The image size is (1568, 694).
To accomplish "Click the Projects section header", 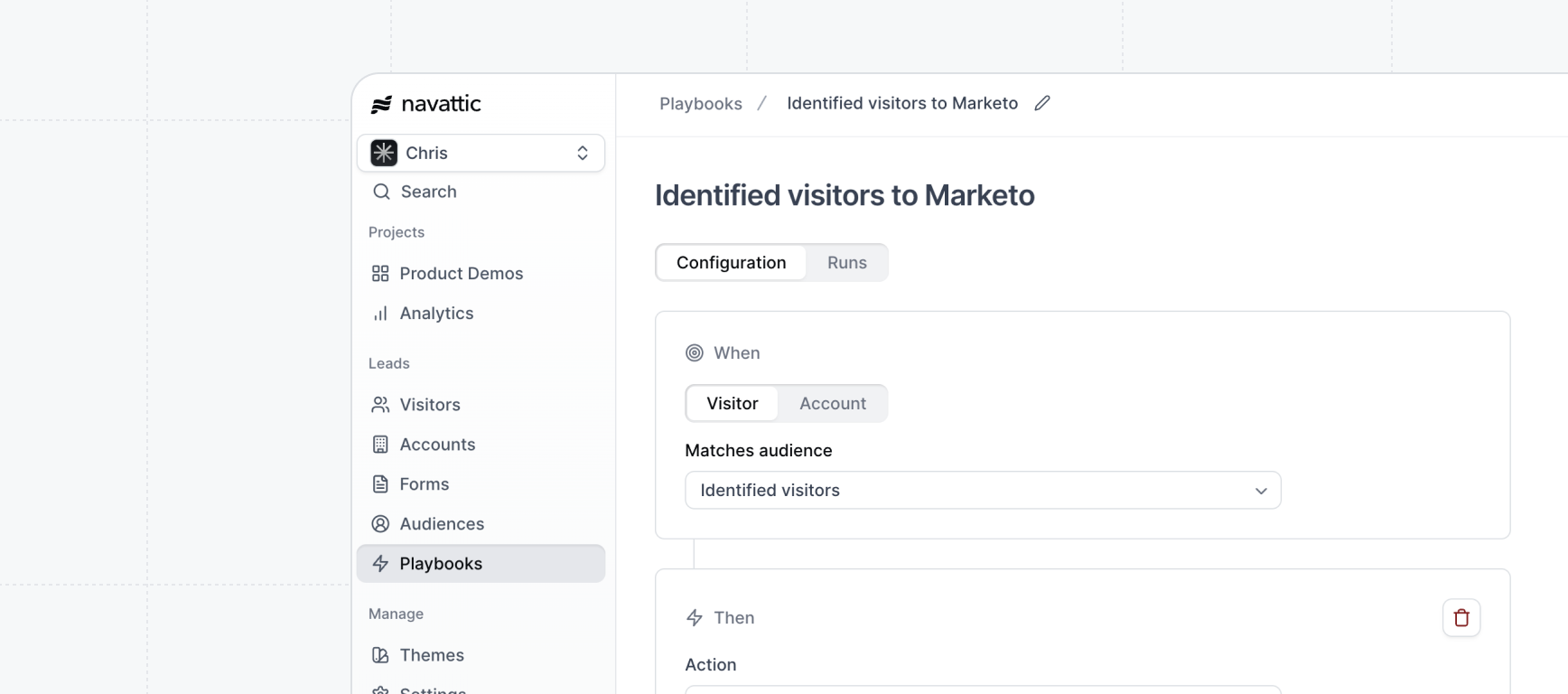I will click(397, 232).
